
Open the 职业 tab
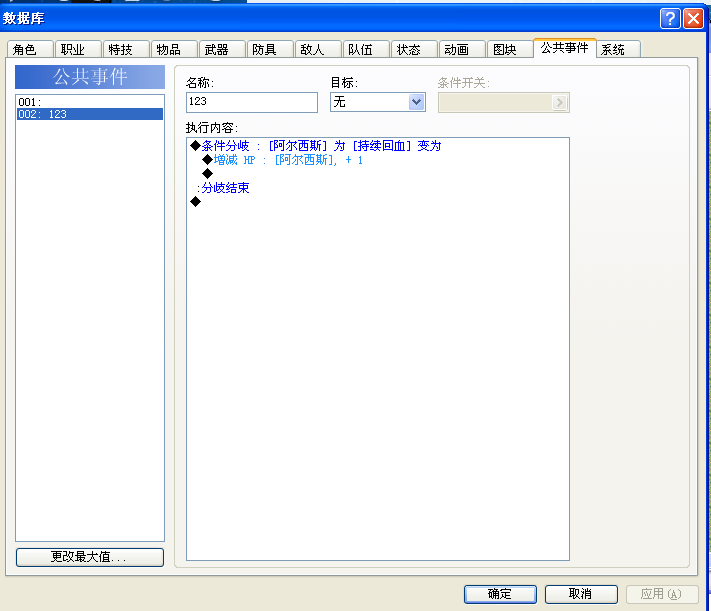coord(78,49)
